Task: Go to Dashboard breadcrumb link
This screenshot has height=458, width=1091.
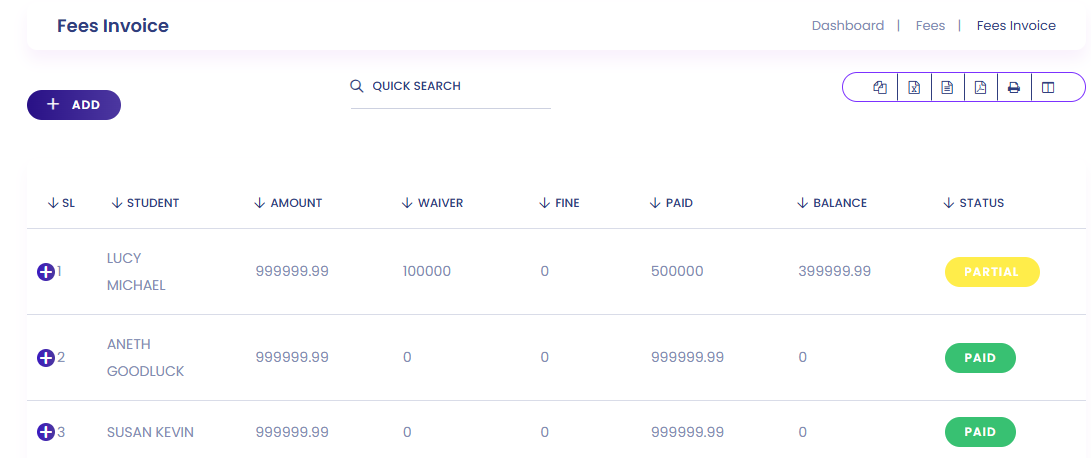Action: coord(847,26)
